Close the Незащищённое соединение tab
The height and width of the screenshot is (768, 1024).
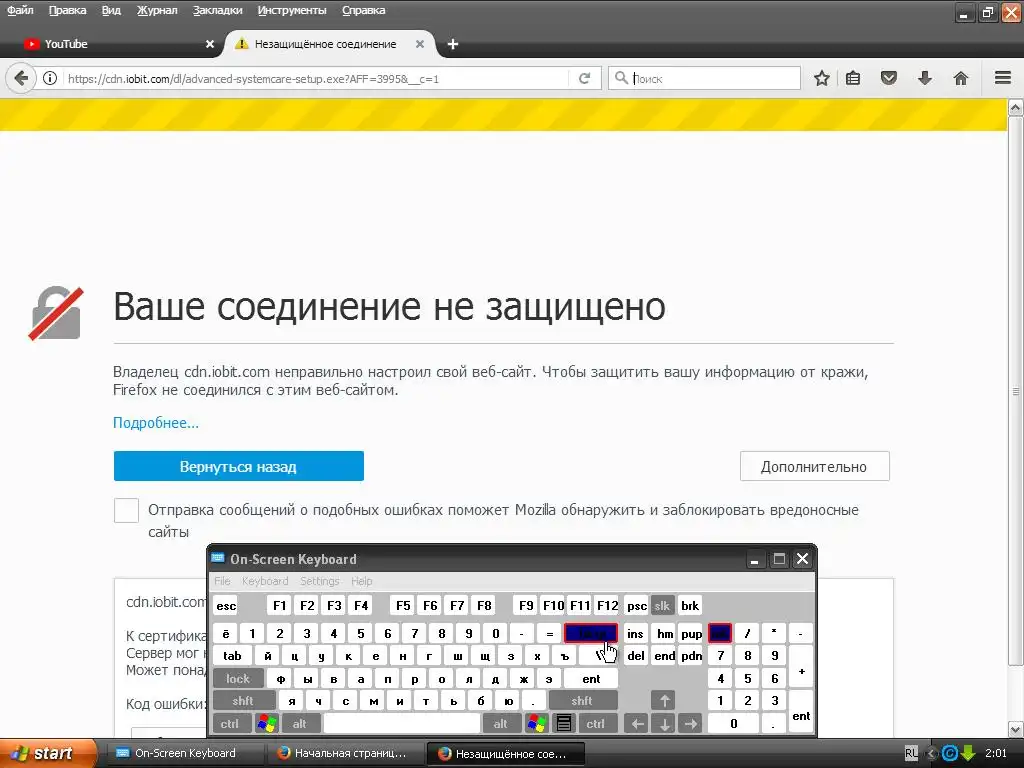pos(420,44)
